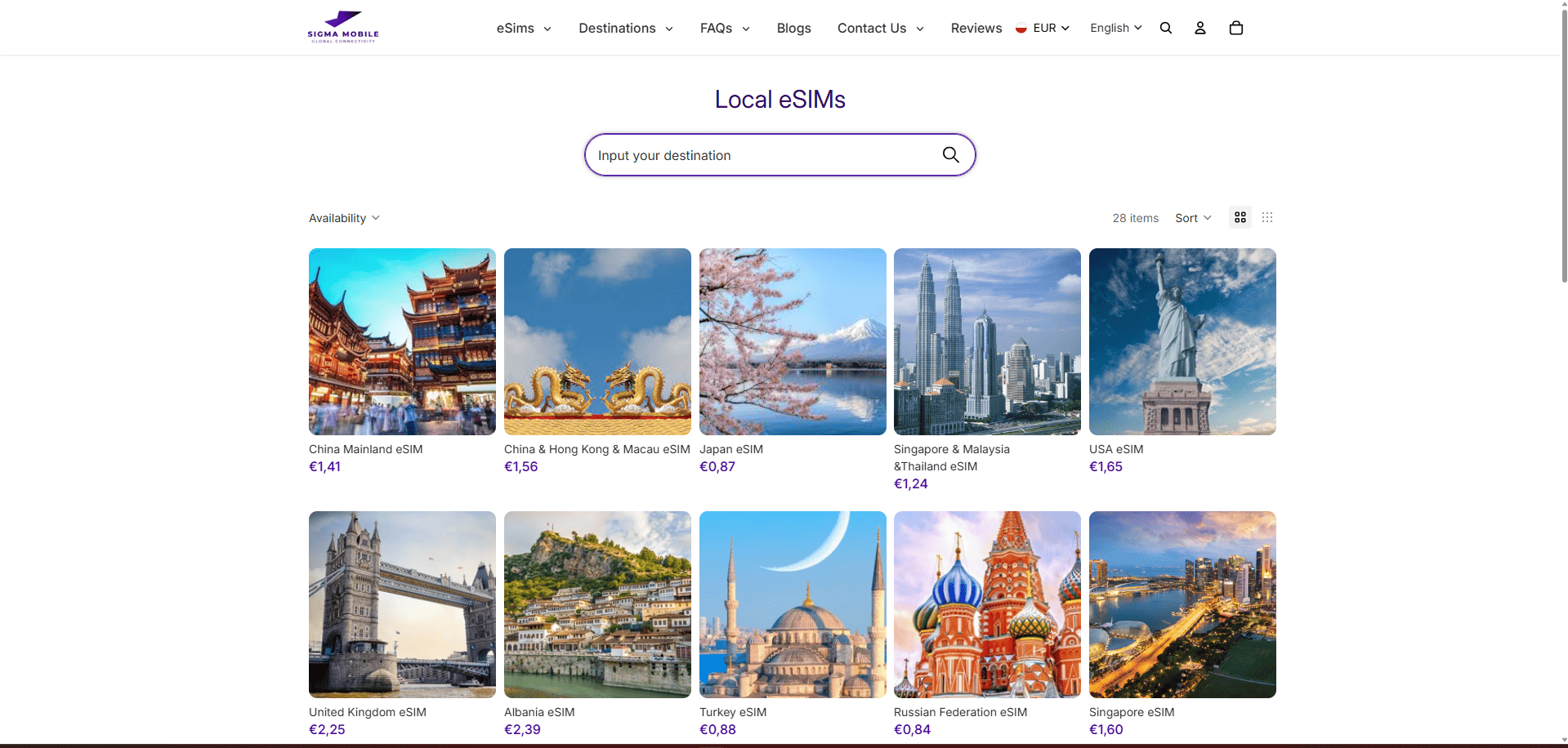
Task: Expand the Availability filter
Action: (x=344, y=218)
